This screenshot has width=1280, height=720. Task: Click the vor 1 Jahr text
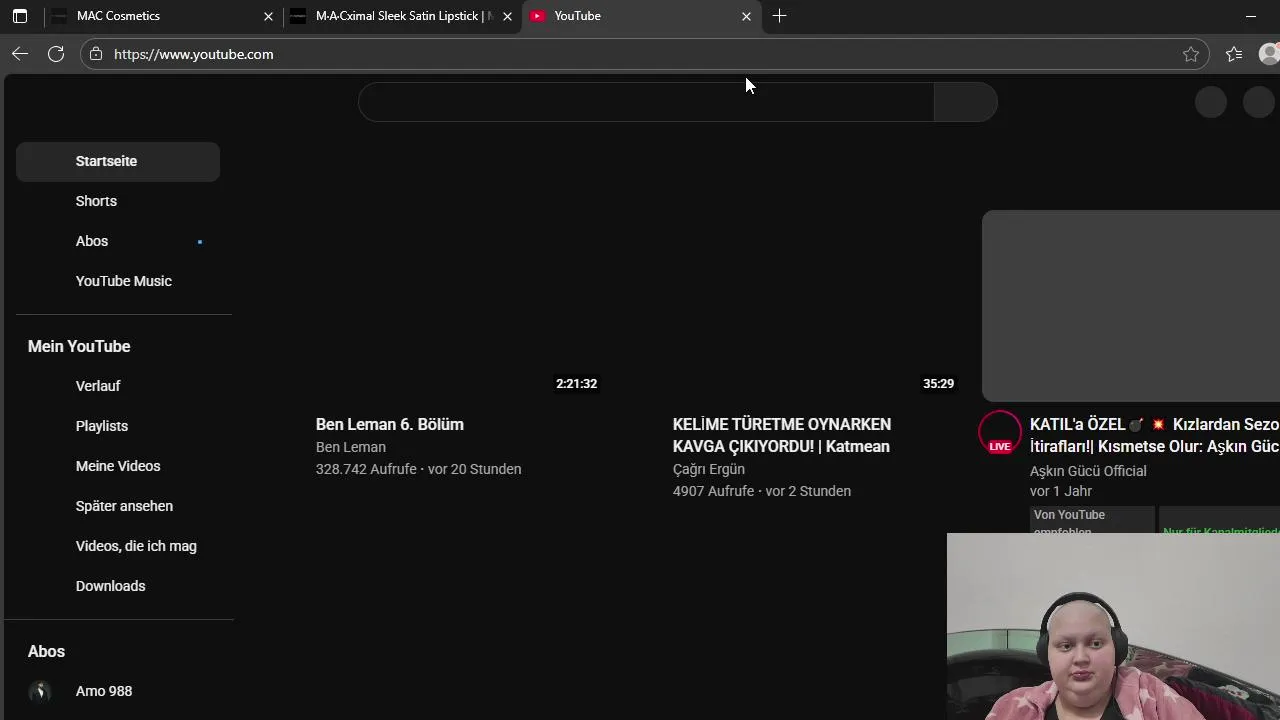1061,491
